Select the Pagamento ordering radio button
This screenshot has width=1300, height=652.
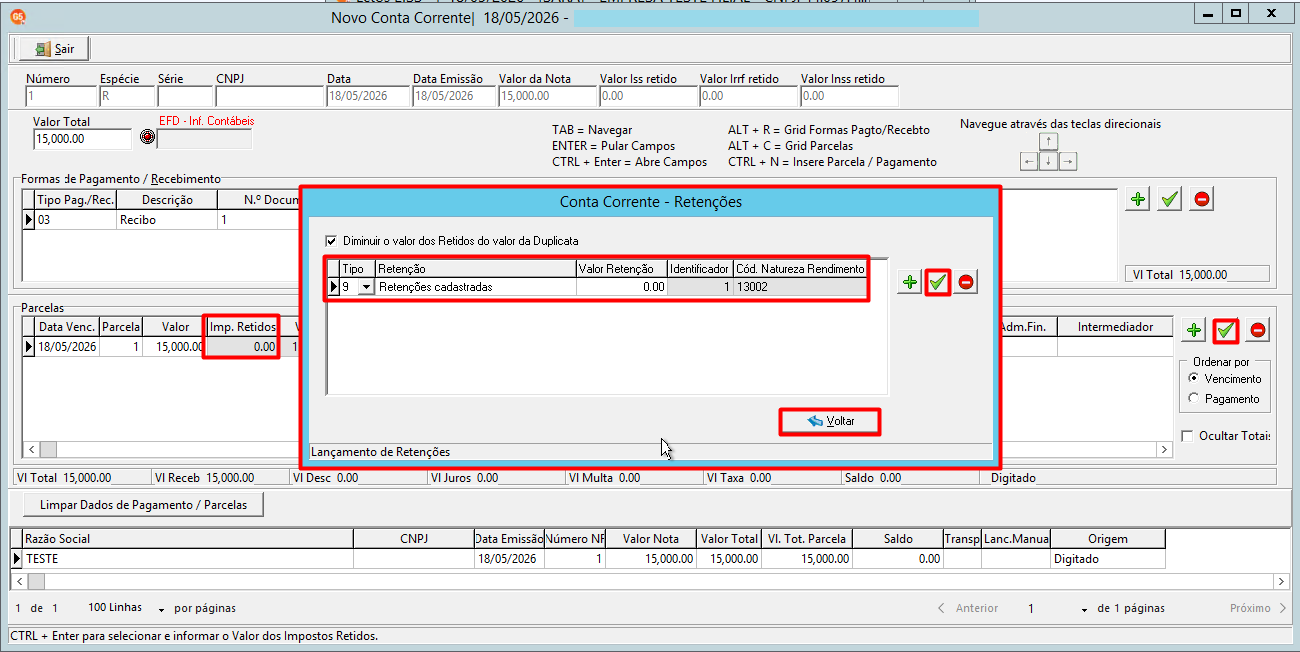(1193, 398)
